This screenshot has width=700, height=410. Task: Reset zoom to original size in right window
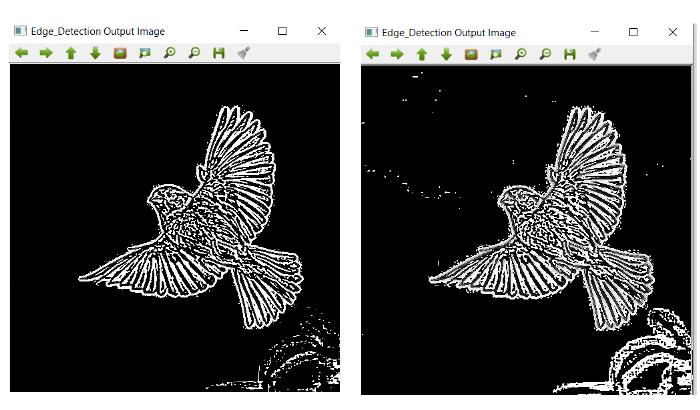click(471, 54)
